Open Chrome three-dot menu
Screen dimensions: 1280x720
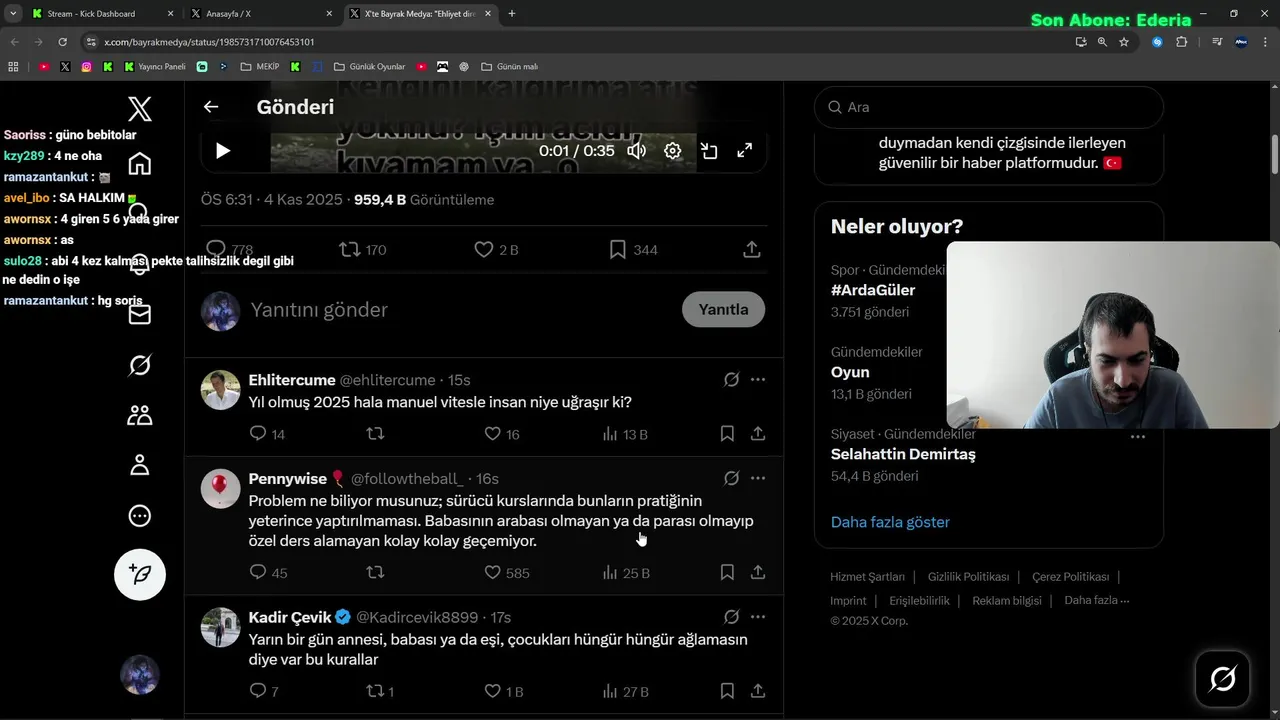click(1265, 42)
